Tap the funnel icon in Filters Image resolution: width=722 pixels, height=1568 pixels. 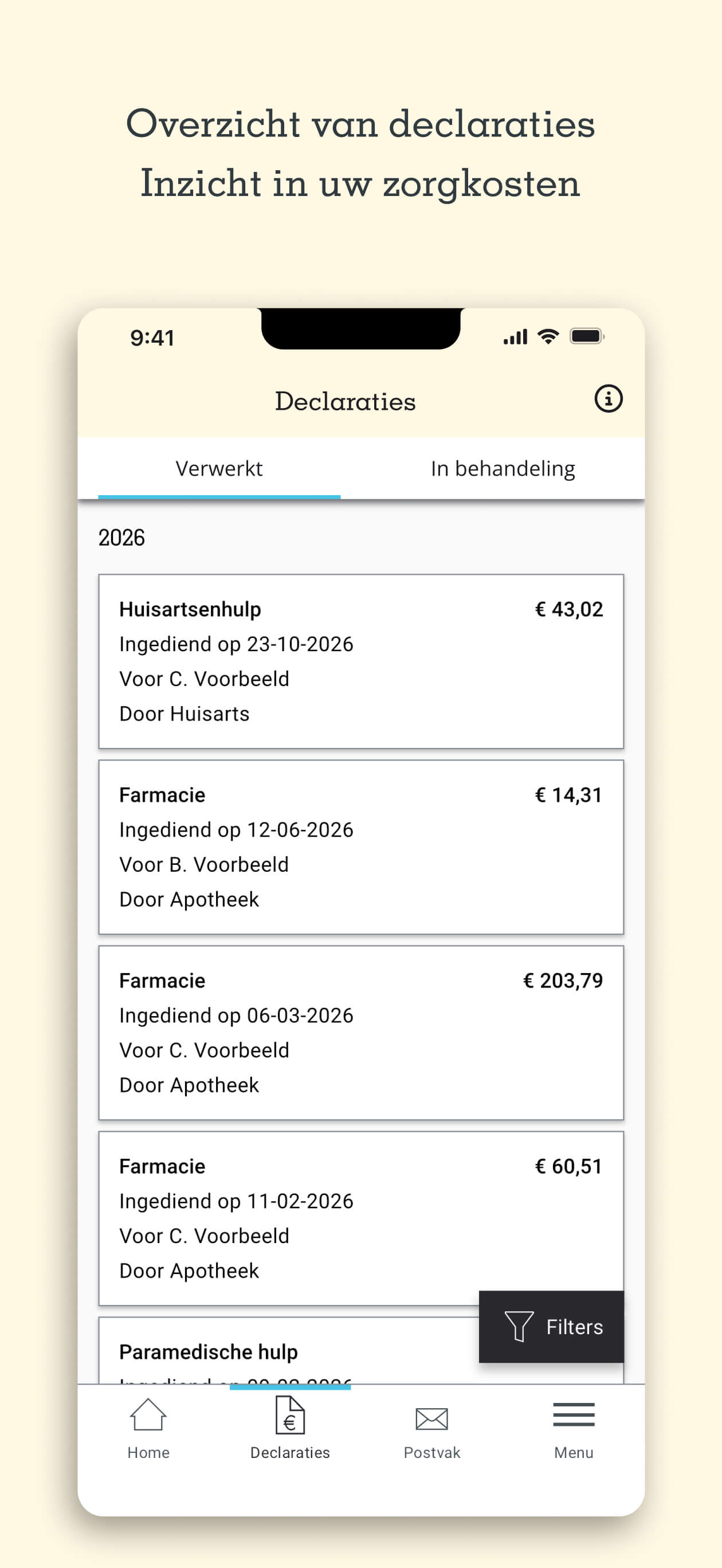tap(519, 1326)
